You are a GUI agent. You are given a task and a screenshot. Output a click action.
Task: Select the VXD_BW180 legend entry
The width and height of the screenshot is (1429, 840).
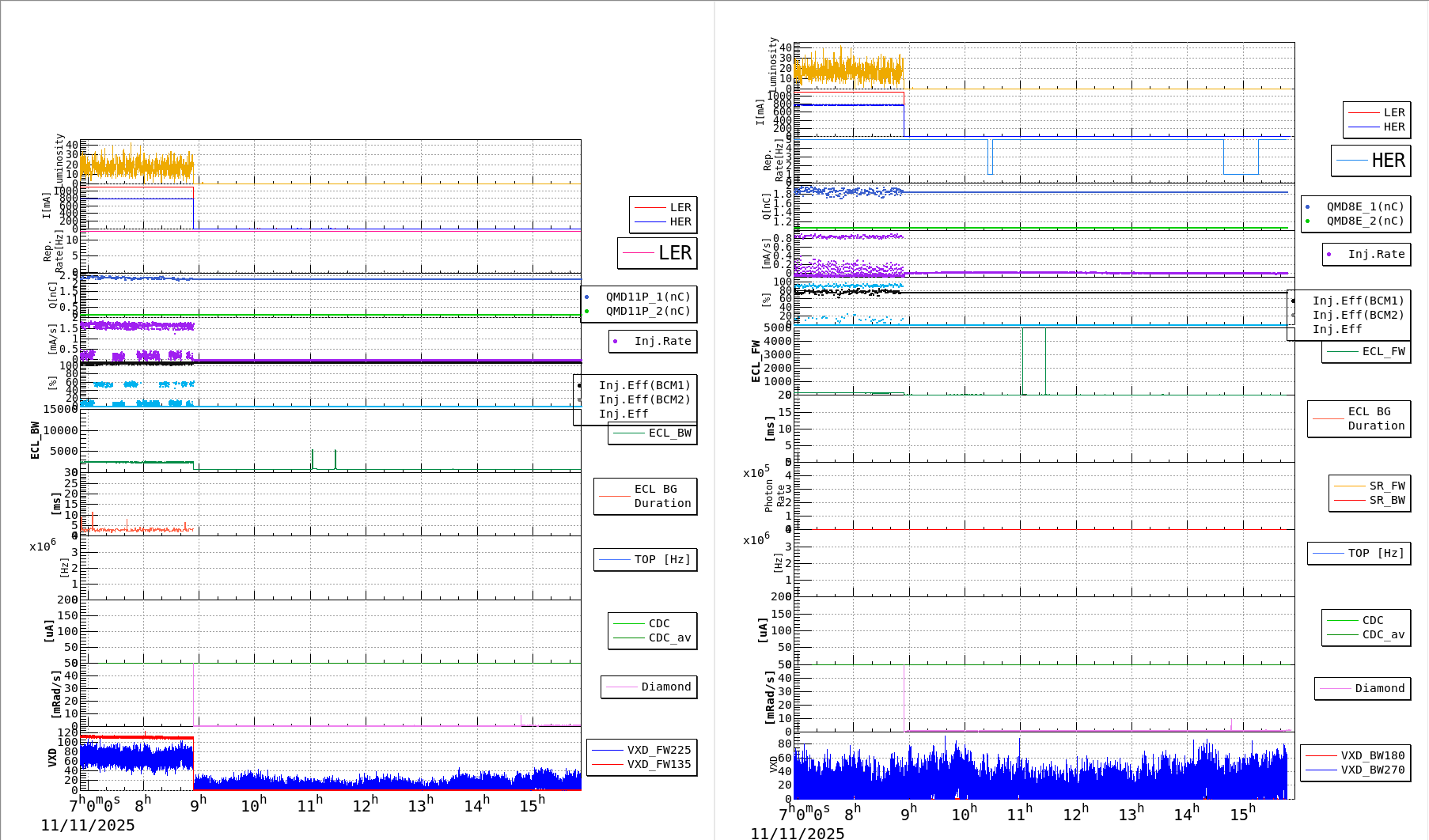(x=1372, y=755)
